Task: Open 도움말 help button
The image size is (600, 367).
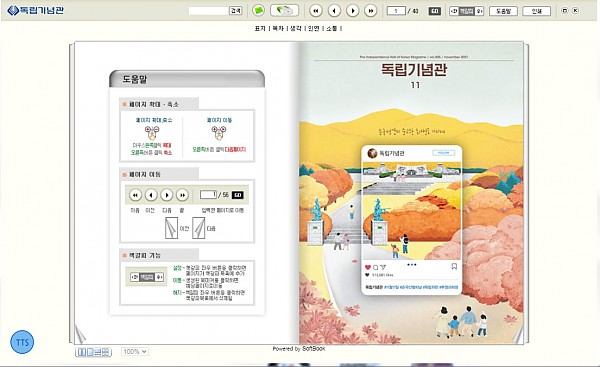Action: (x=503, y=11)
